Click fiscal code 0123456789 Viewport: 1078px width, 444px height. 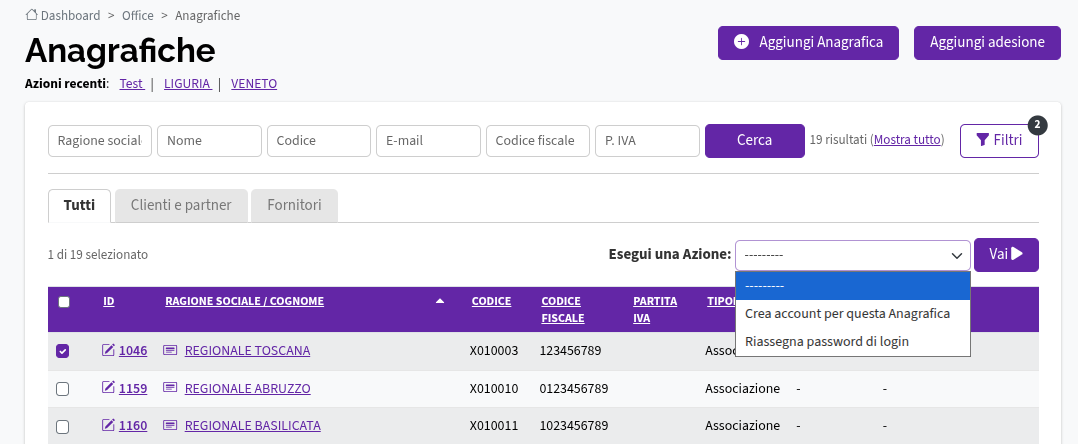tap(573, 388)
